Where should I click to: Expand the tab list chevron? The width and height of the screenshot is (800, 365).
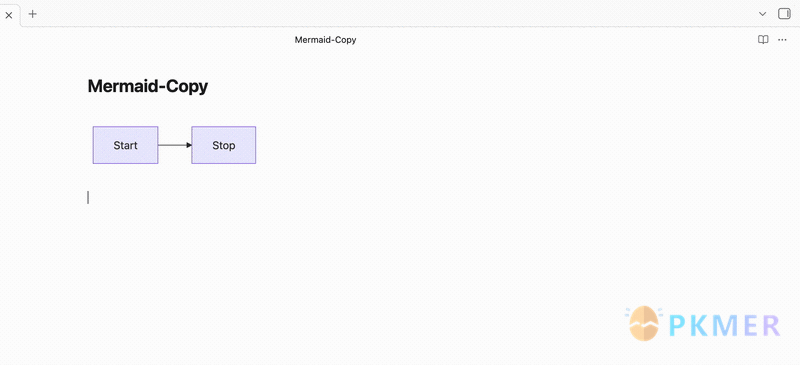click(762, 14)
